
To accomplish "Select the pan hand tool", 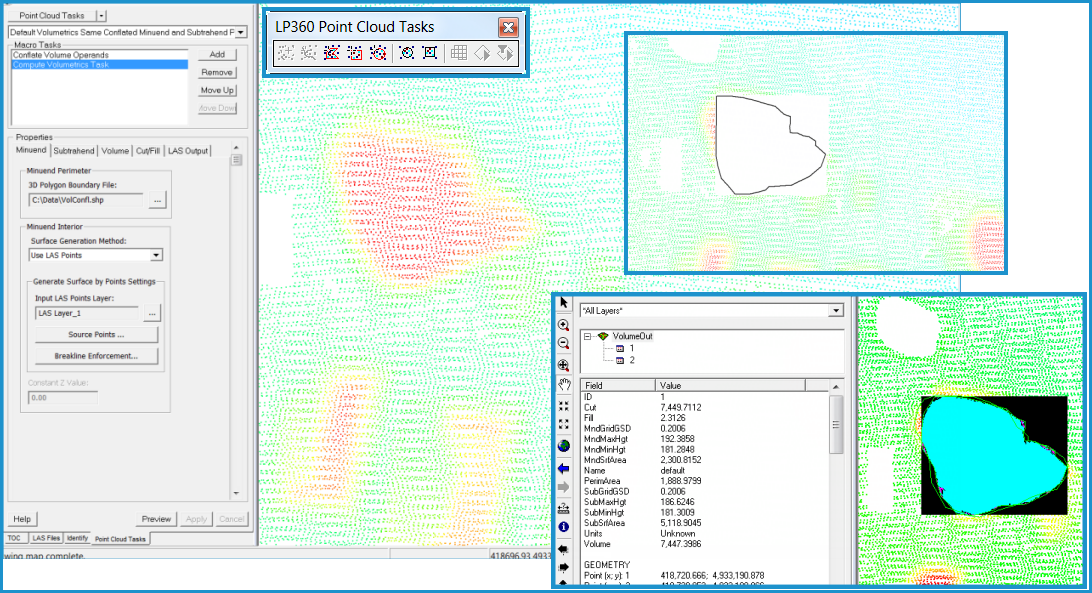I will click(x=564, y=384).
